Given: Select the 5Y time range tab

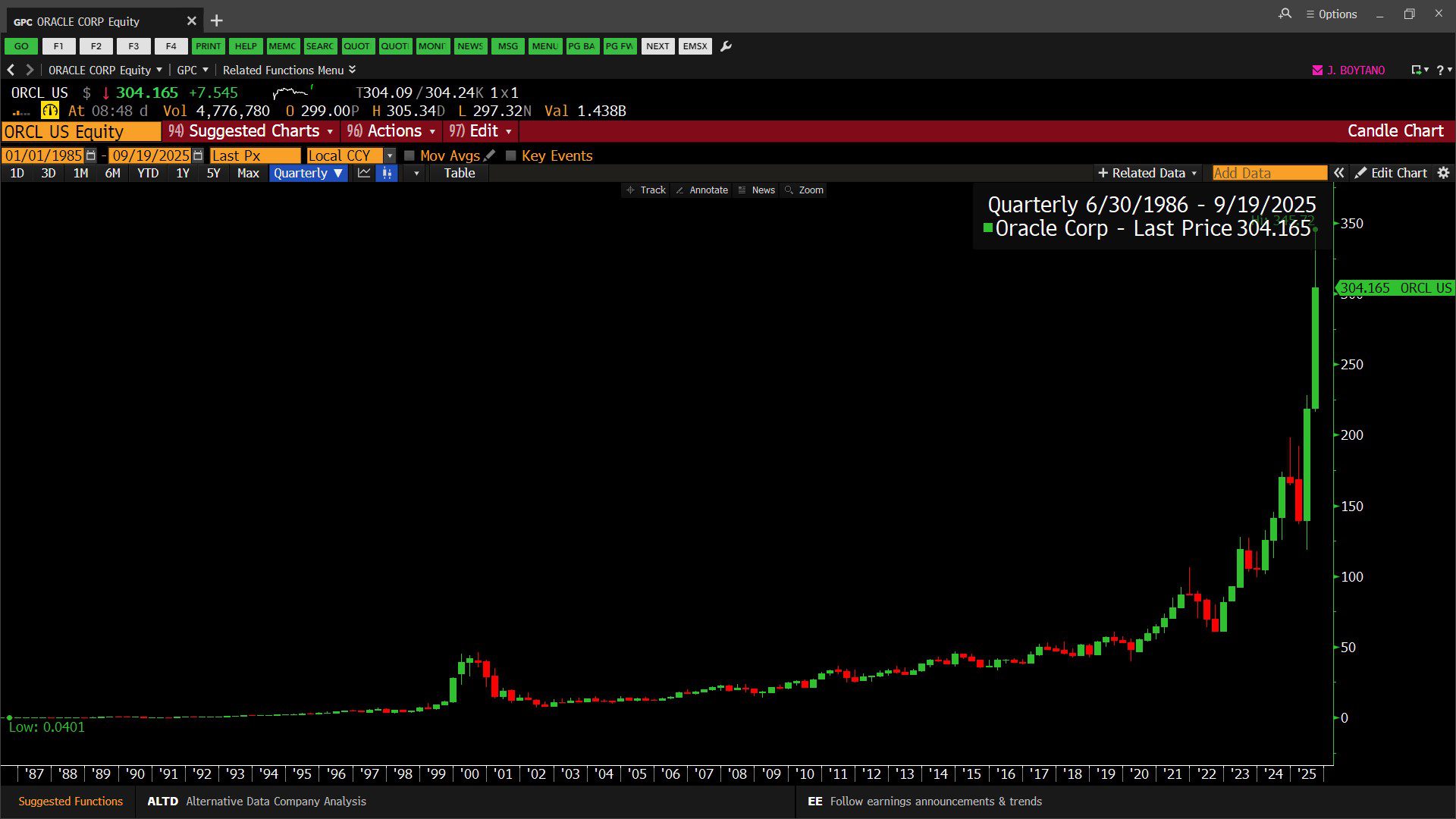Looking at the screenshot, I should (x=213, y=173).
